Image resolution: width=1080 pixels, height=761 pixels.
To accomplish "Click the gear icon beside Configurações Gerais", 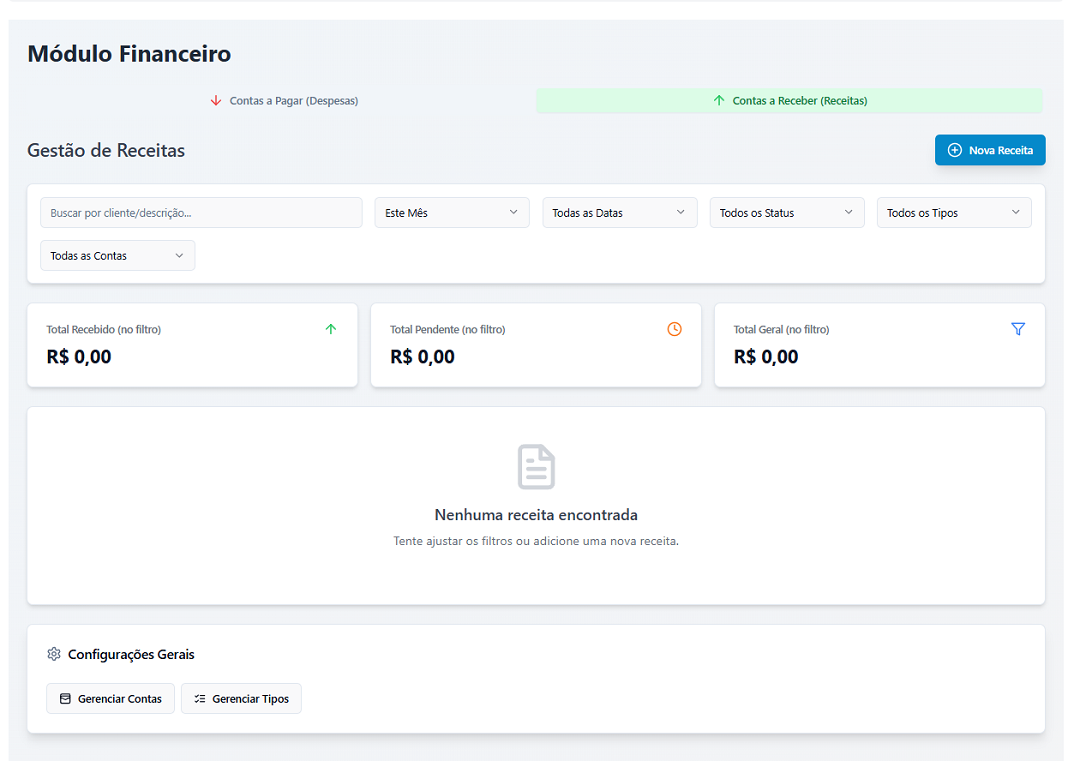I will (54, 654).
